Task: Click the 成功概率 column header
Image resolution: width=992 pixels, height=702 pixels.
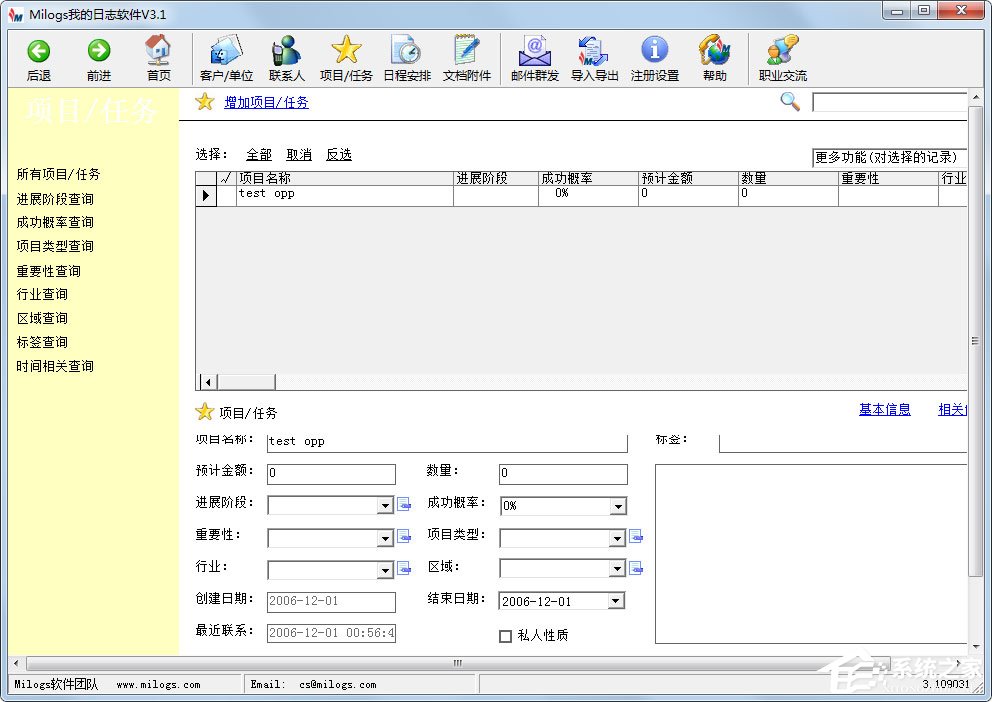Action: [x=588, y=178]
